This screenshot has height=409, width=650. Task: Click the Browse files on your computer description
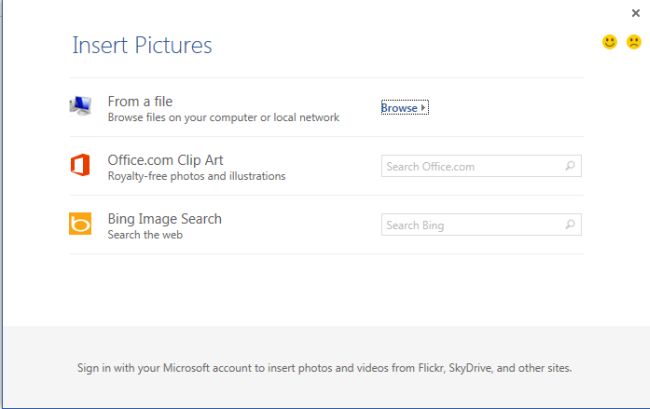tap(223, 117)
